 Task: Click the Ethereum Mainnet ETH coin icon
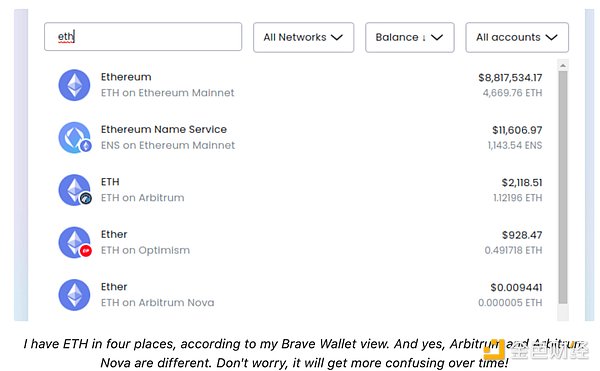[x=74, y=85]
